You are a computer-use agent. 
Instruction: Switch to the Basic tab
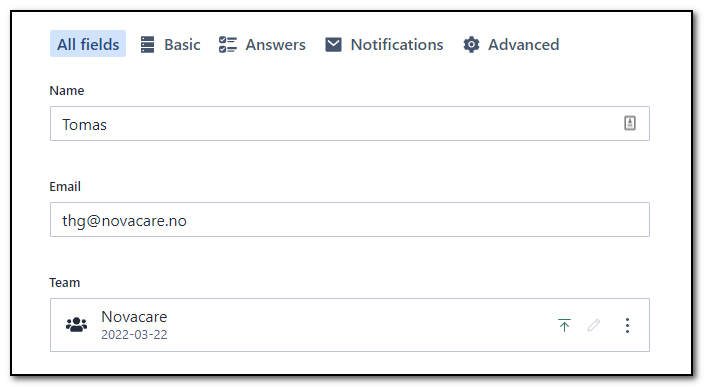pyautogui.click(x=171, y=44)
